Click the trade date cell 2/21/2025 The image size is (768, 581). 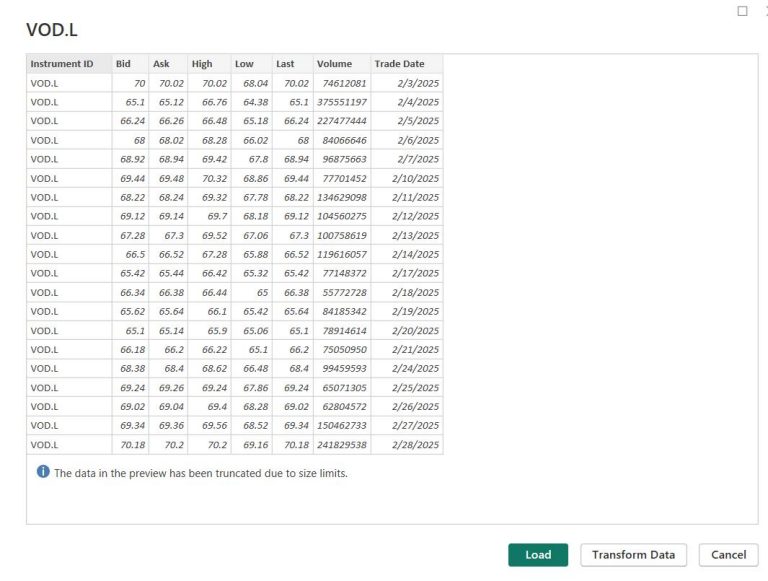[x=407, y=350]
